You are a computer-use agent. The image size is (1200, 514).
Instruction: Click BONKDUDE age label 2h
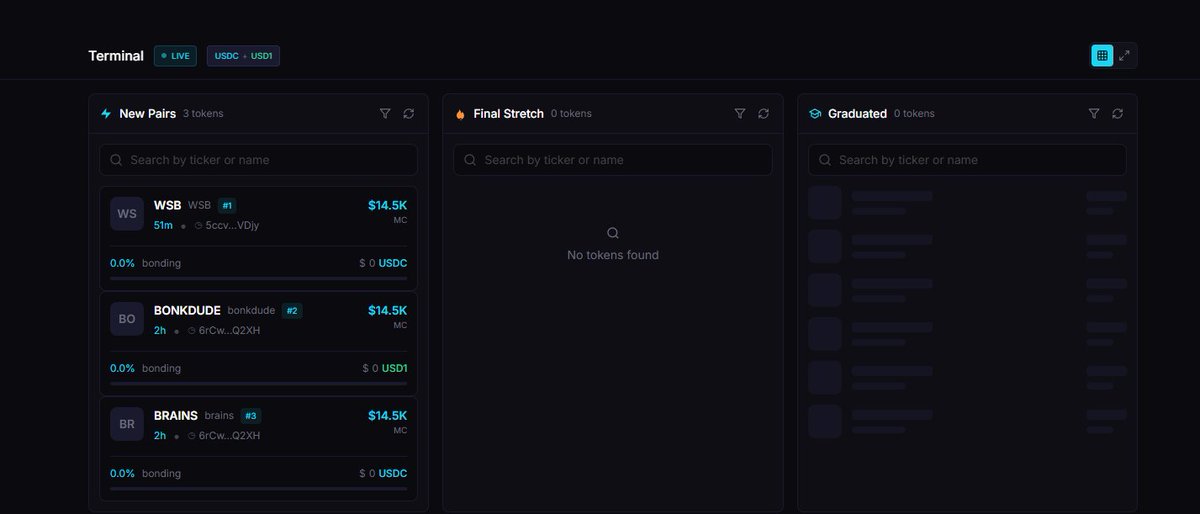click(160, 331)
